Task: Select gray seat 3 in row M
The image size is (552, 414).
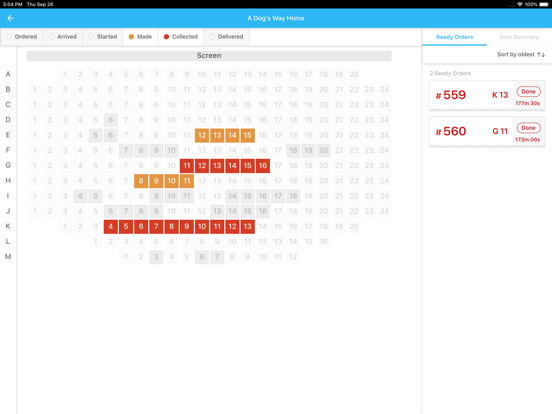Action: [156, 257]
